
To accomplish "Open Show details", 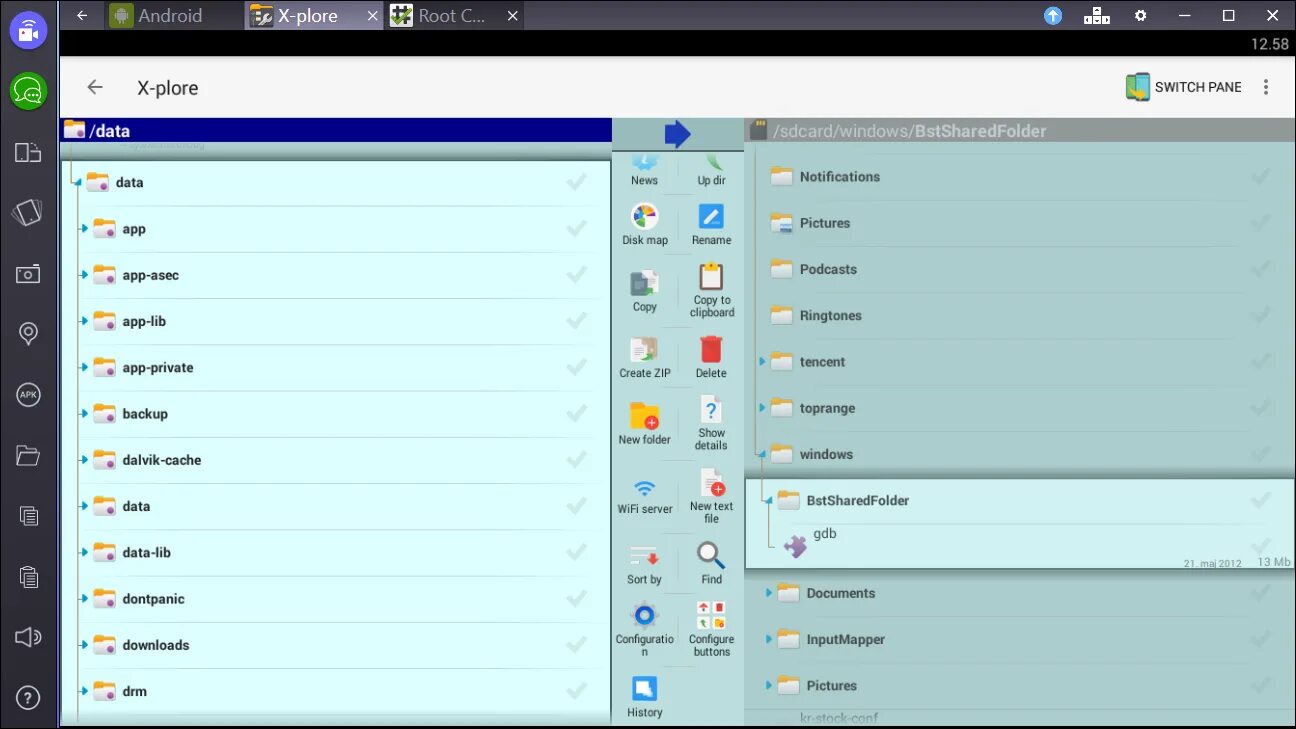I will pyautogui.click(x=711, y=423).
